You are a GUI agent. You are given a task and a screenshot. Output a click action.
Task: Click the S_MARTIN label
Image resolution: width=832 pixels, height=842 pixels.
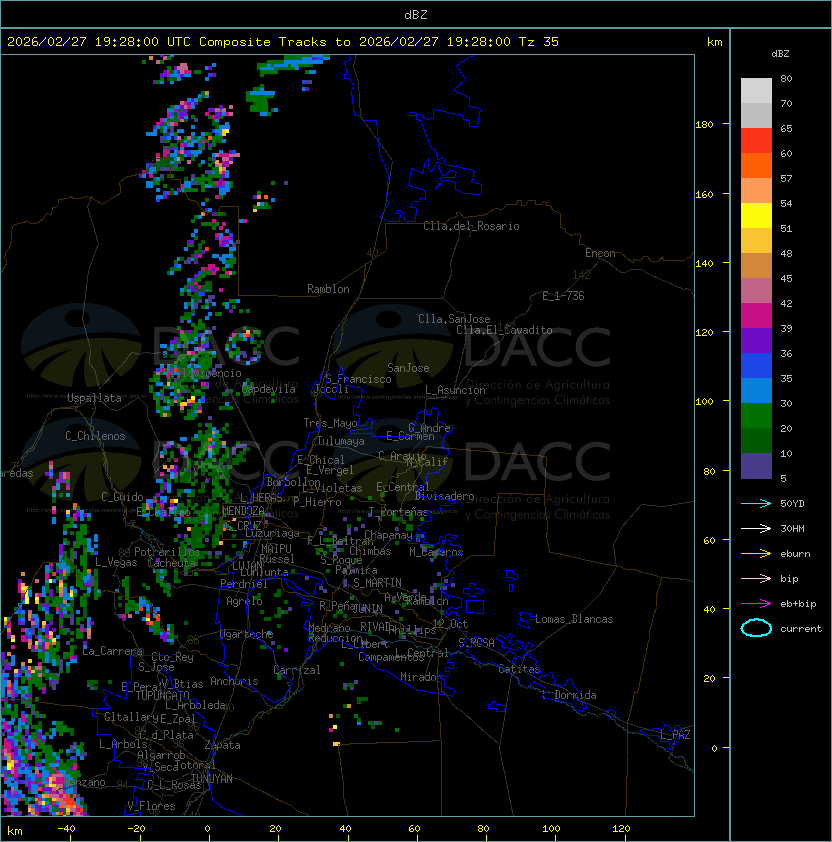(377, 583)
